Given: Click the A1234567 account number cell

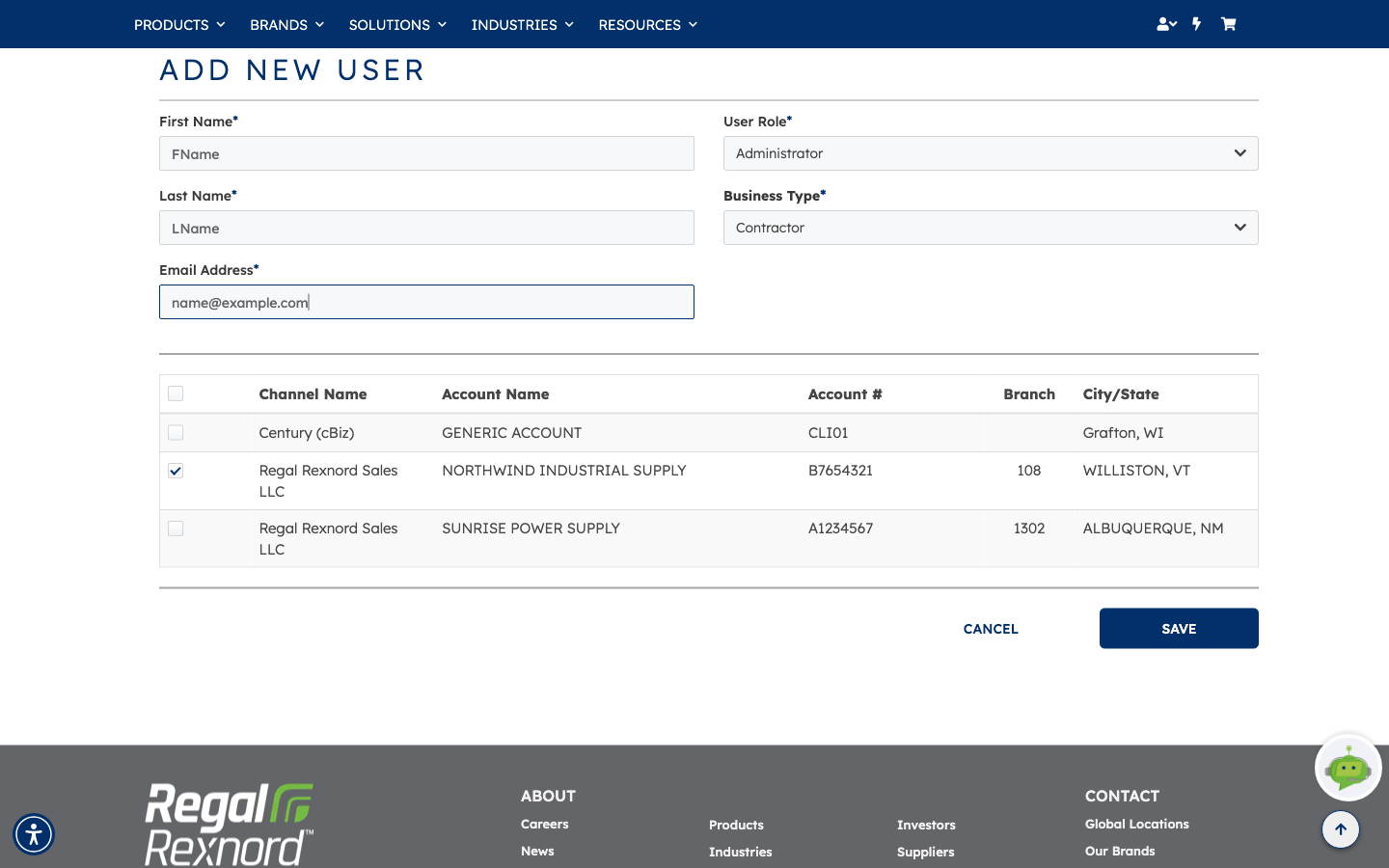Looking at the screenshot, I should coord(840,529).
